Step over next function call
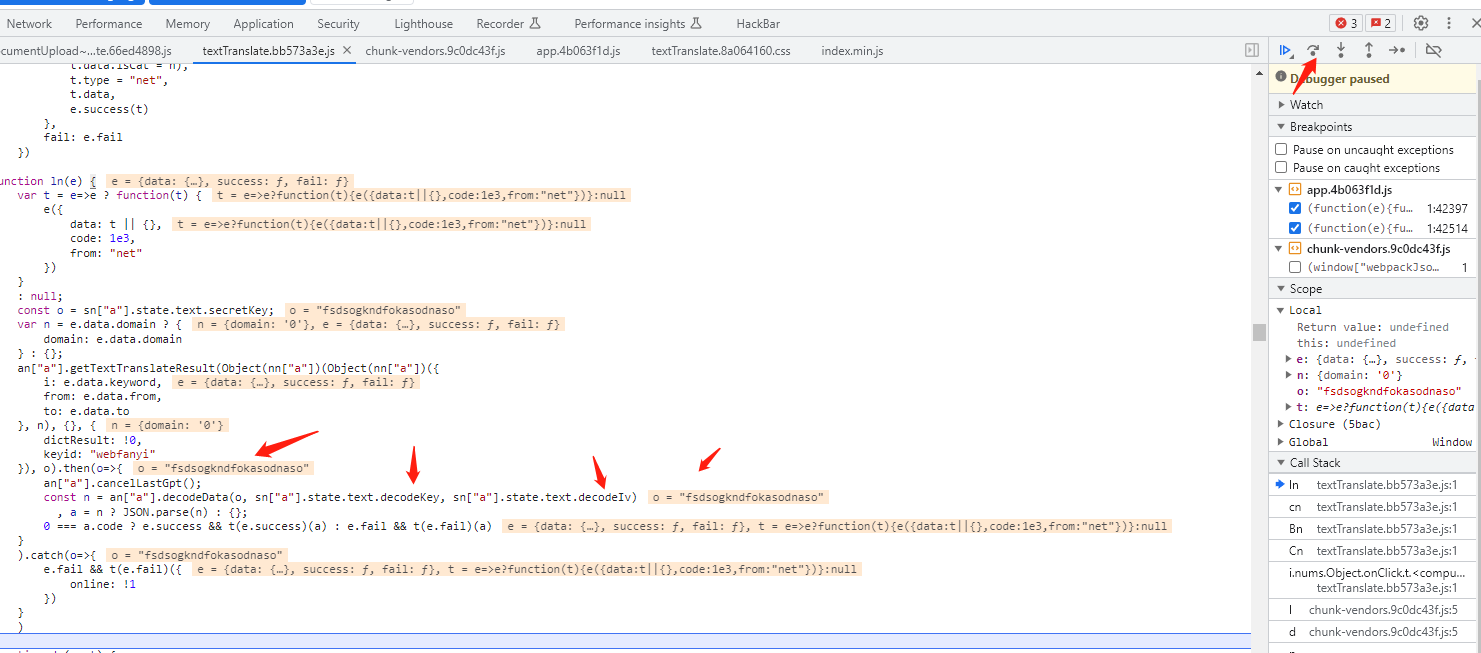 (1313, 50)
